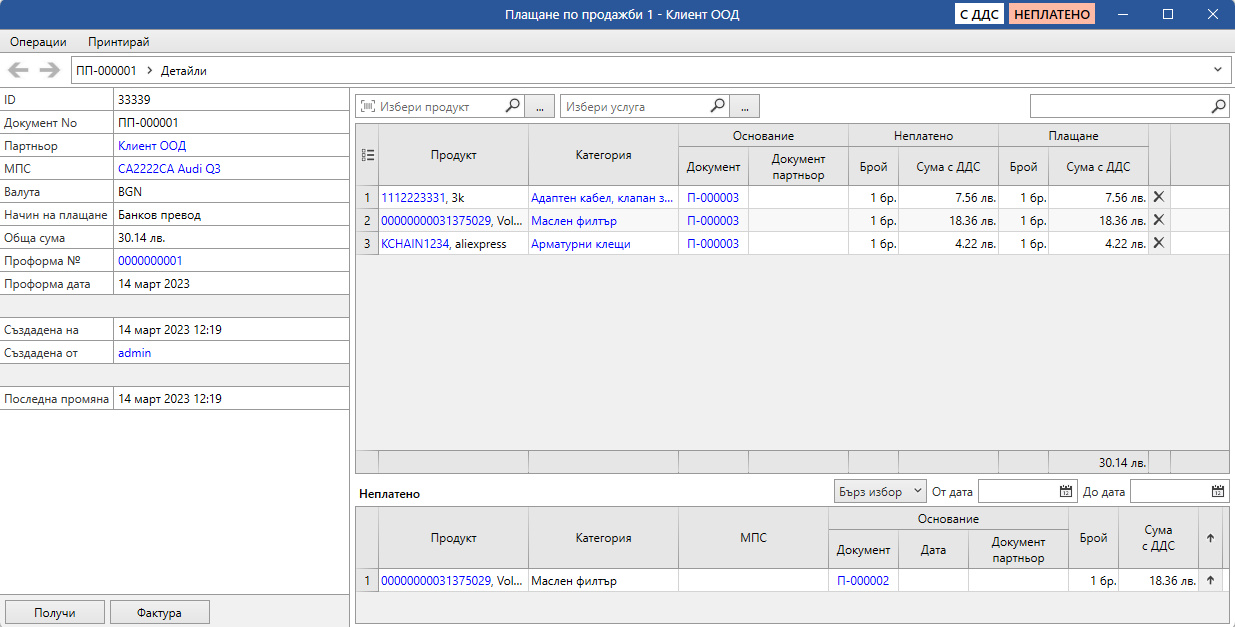Screen dimensions: 1235x627
Task: Open the column list icon in the payment table header
Action: (367, 155)
